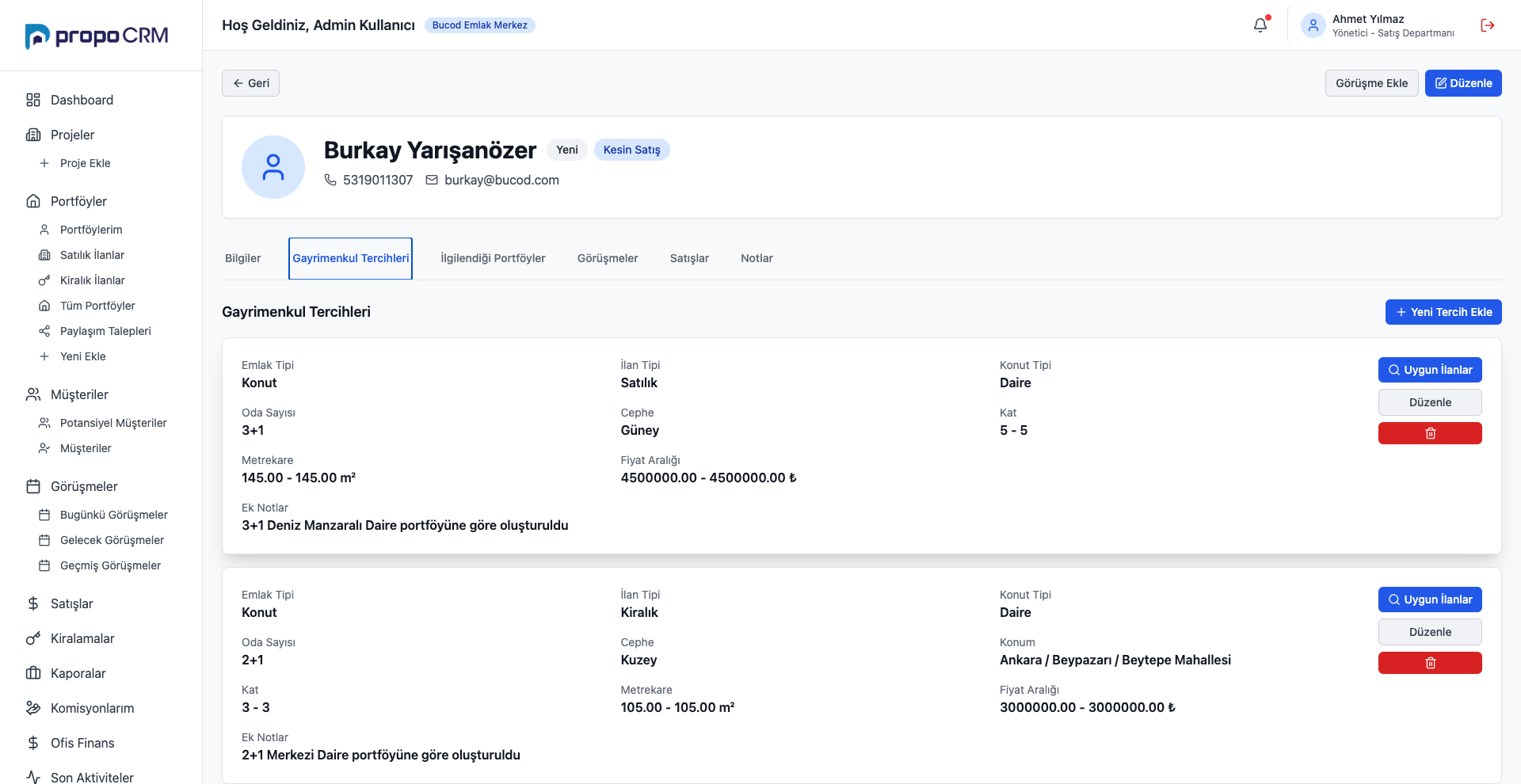The image size is (1521, 784).
Task: Click the area value 145.00 - 145.00 m²
Action: [x=299, y=478]
